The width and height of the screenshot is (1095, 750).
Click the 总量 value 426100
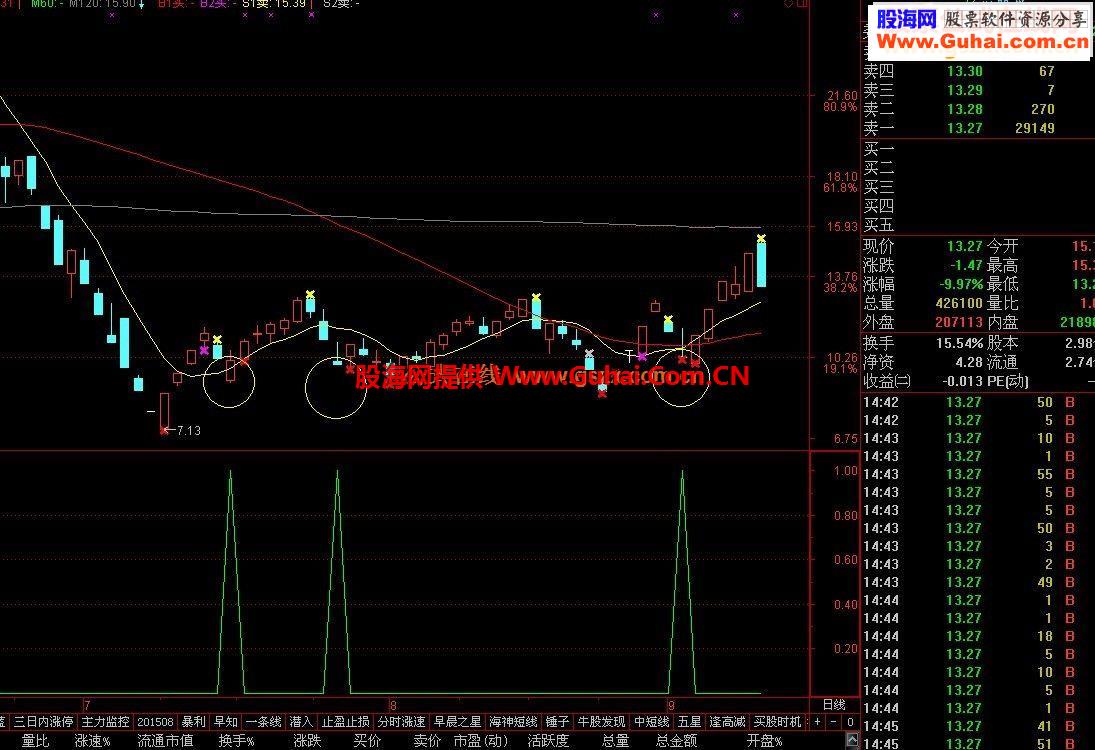click(x=959, y=303)
